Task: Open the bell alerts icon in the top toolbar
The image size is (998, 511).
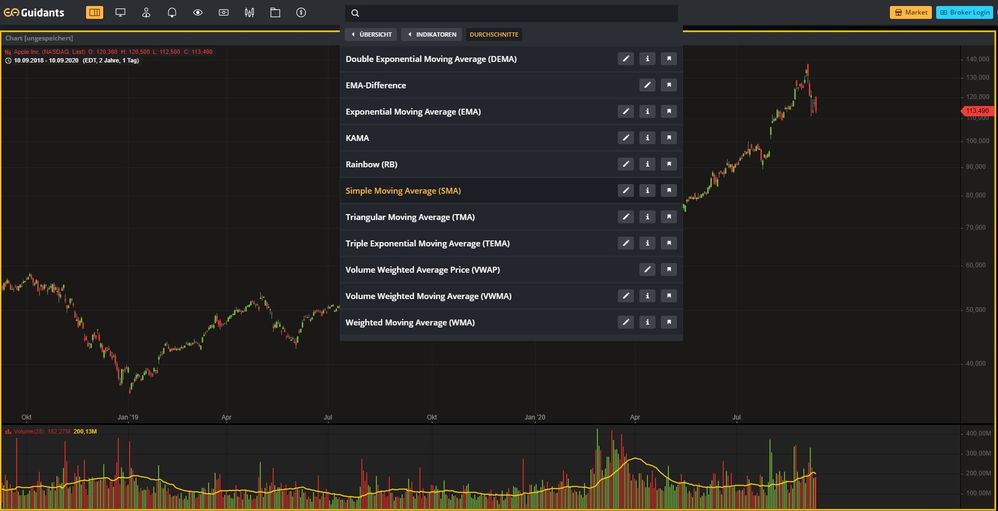Action: click(172, 13)
